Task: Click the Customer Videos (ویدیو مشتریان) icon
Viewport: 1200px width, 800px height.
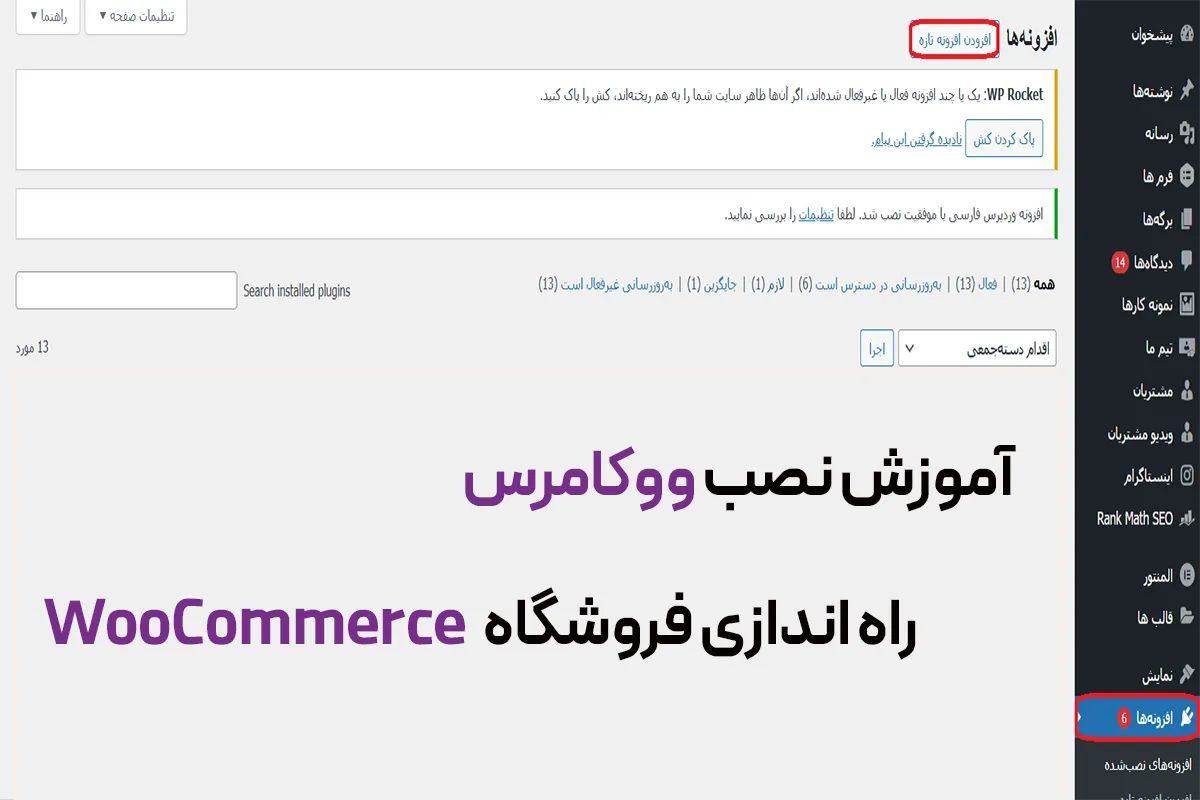Action: tap(1188, 433)
